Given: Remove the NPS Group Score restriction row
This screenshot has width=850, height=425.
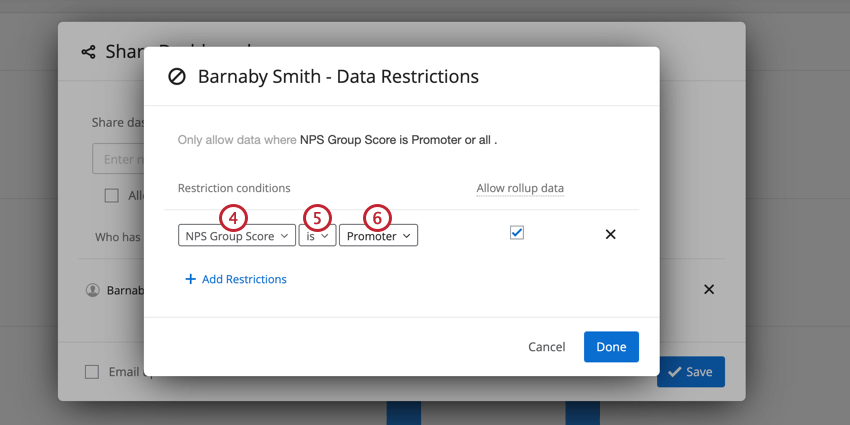Looking at the screenshot, I should 610,235.
